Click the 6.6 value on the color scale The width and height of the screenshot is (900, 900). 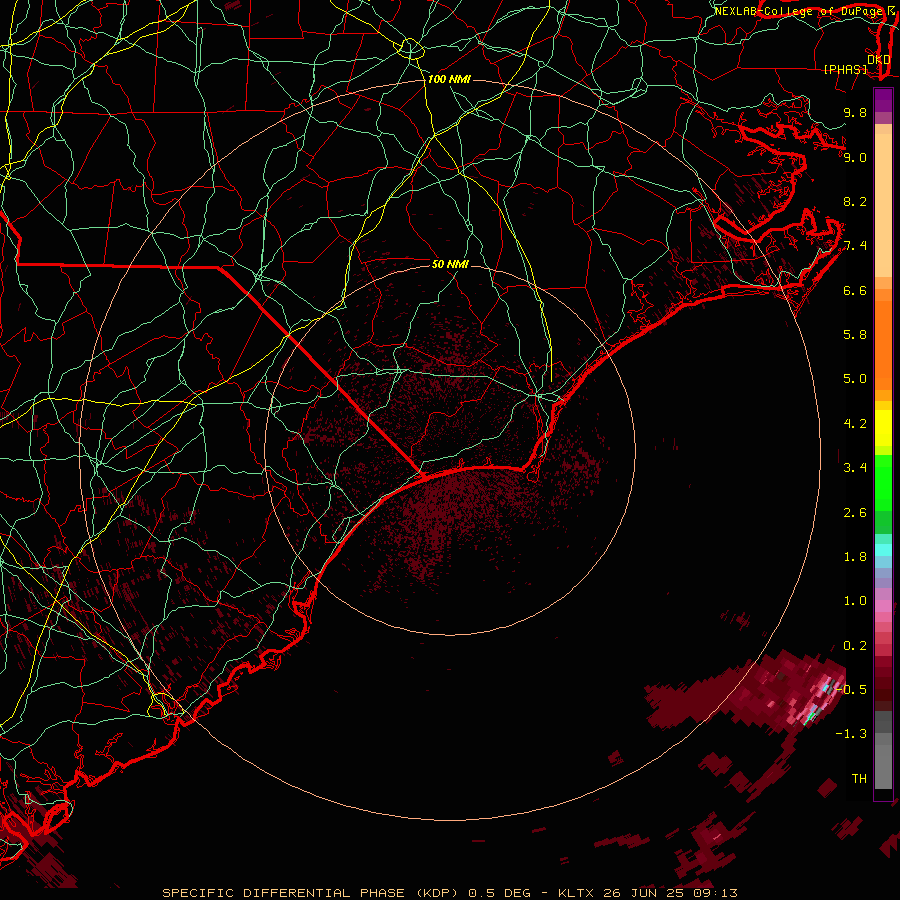pyautogui.click(x=855, y=290)
